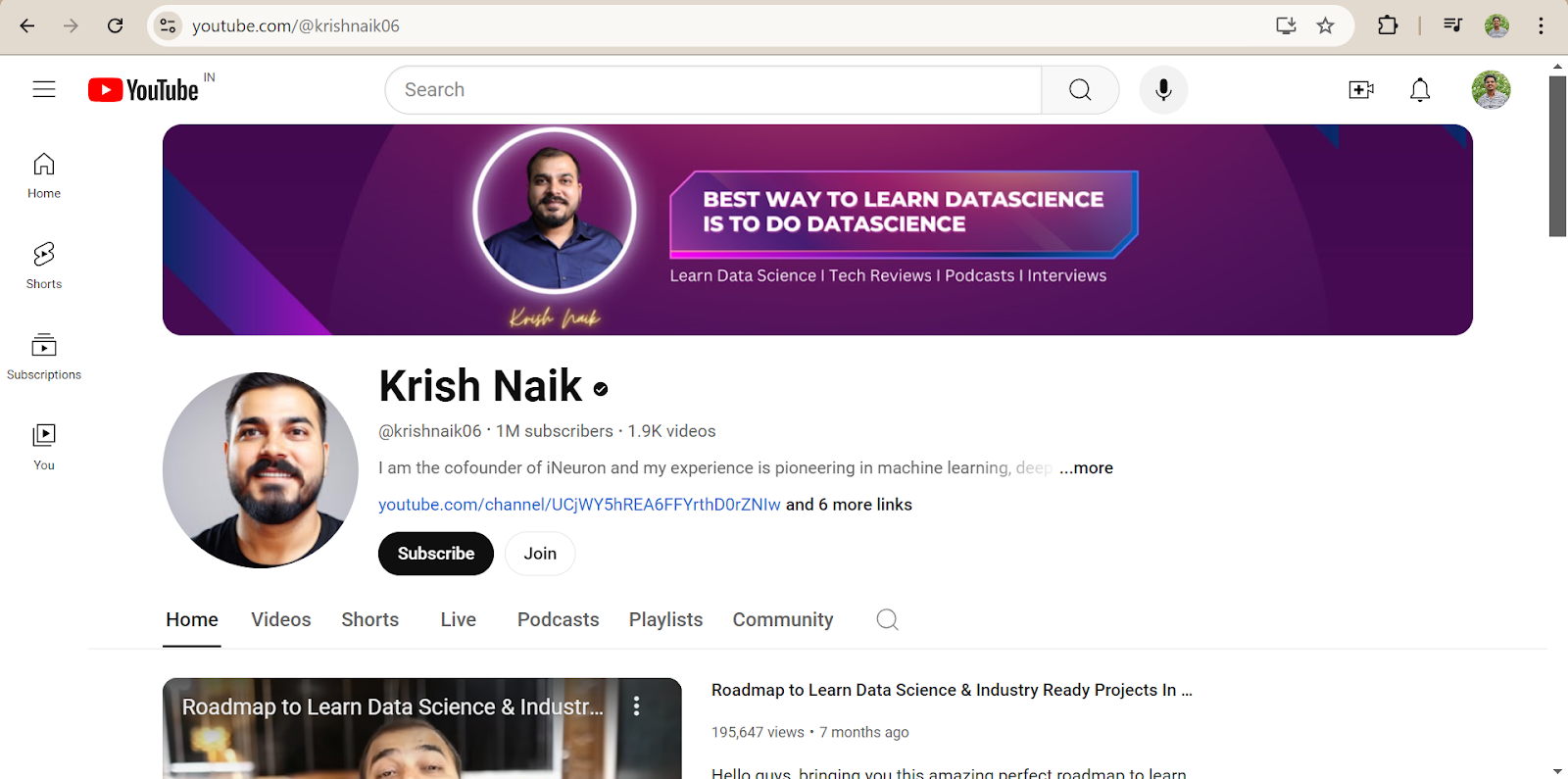The image size is (1568, 779).
Task: Open site information icon in address bar
Action: tap(168, 25)
